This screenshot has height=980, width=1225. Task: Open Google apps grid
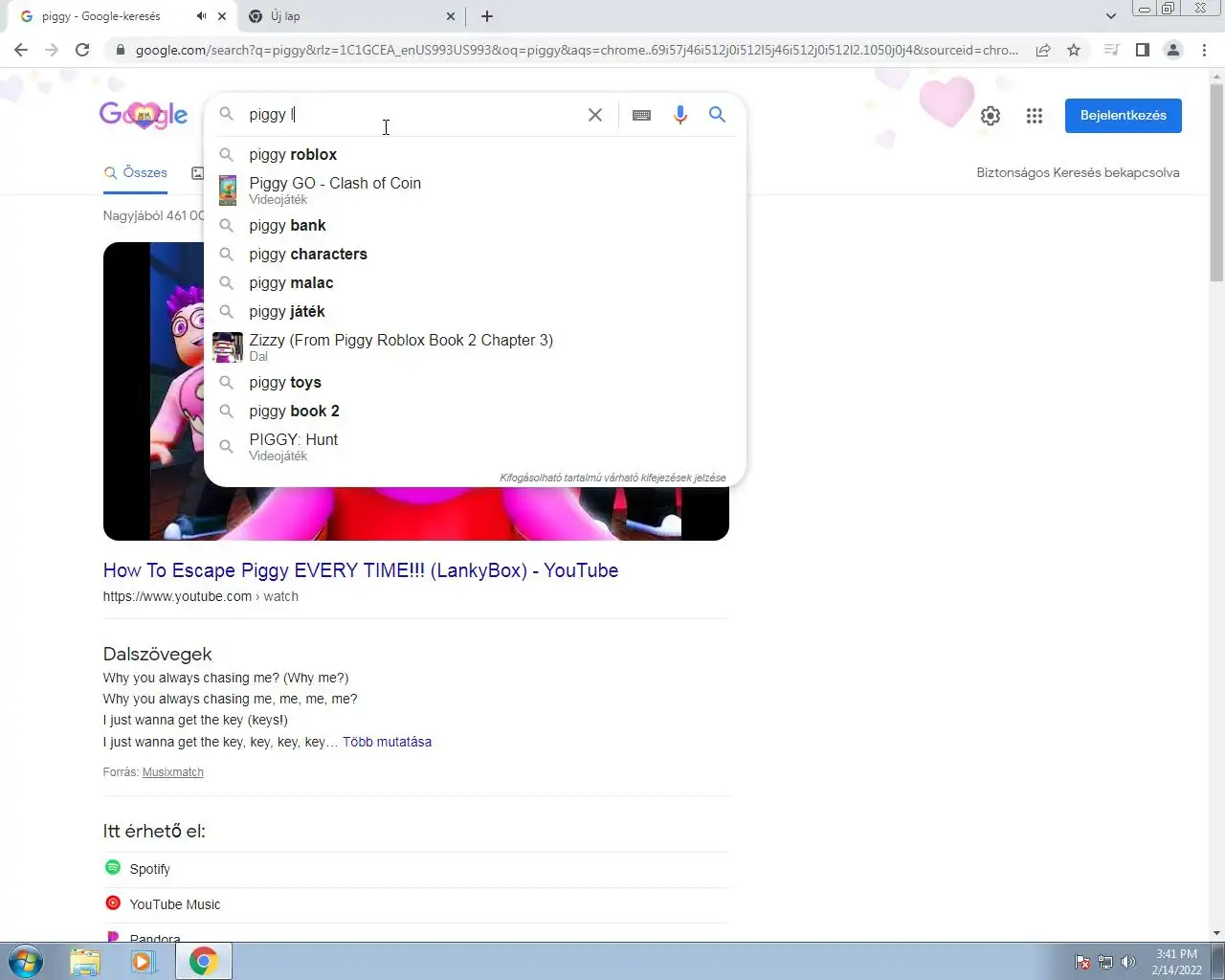[x=1035, y=116]
